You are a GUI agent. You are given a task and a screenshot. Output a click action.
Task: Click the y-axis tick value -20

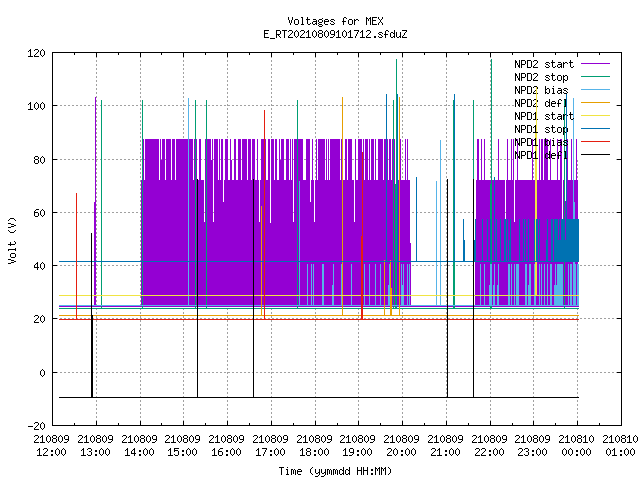(x=36, y=426)
